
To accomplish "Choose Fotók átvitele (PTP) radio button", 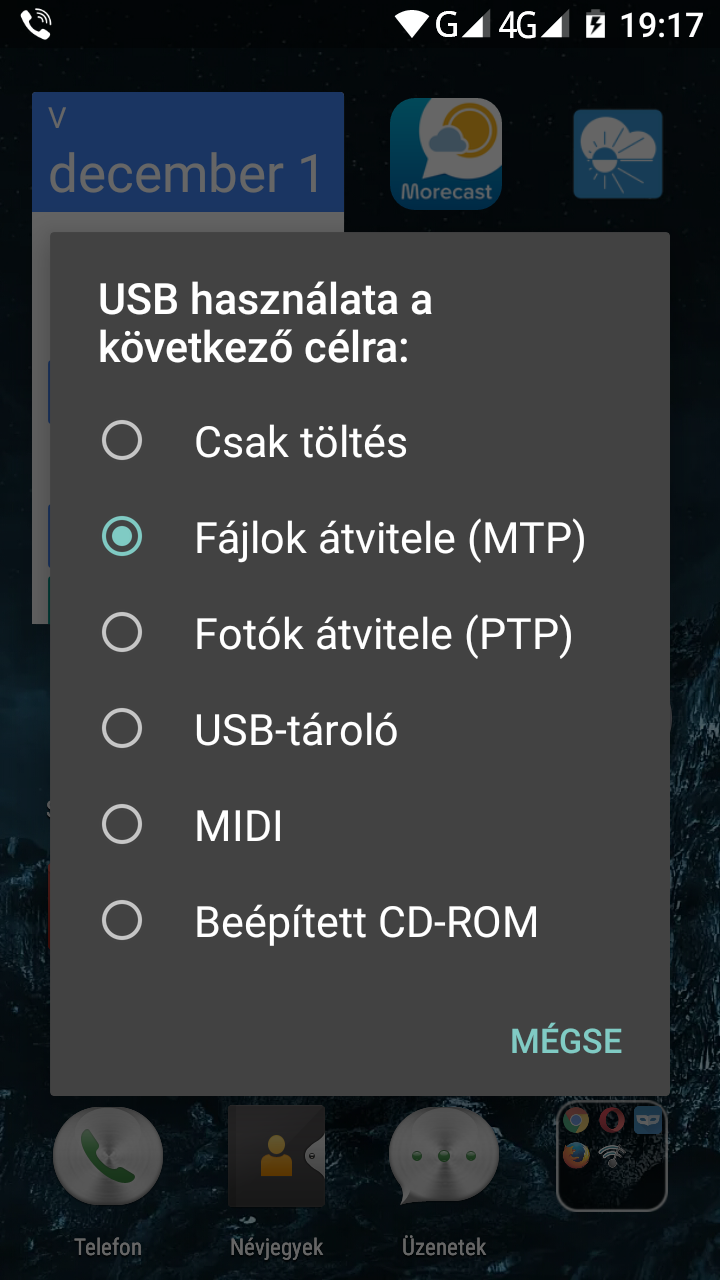I will coord(122,633).
